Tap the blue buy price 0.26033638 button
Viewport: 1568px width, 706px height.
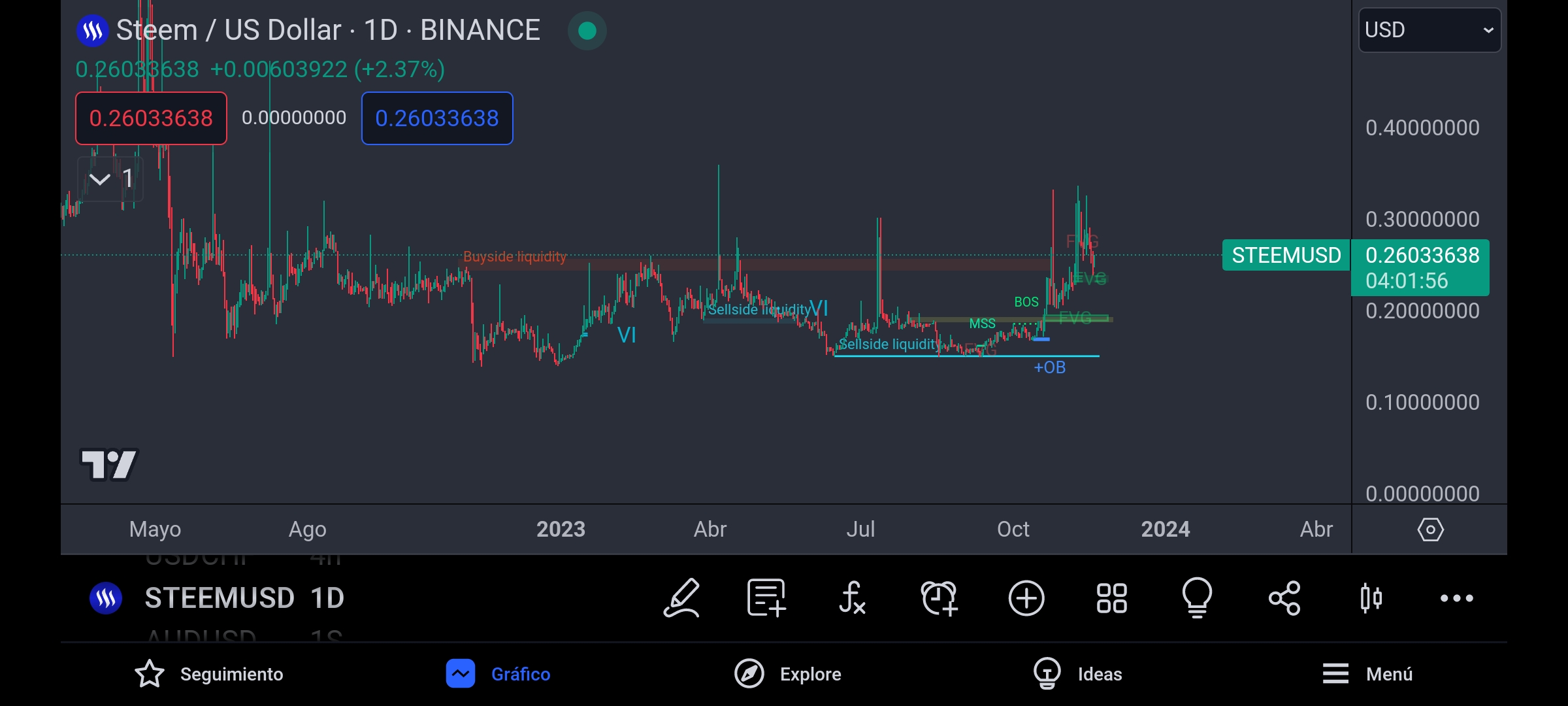click(x=437, y=118)
